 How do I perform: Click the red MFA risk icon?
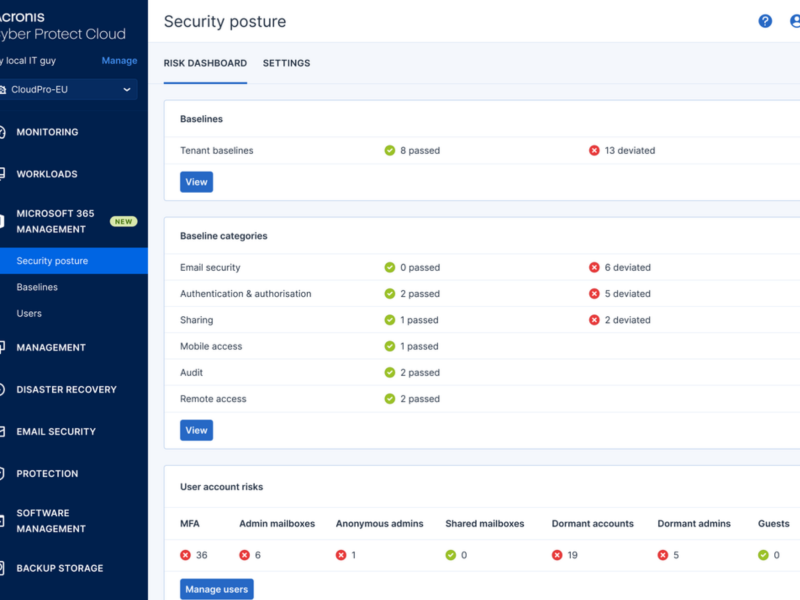[x=185, y=555]
